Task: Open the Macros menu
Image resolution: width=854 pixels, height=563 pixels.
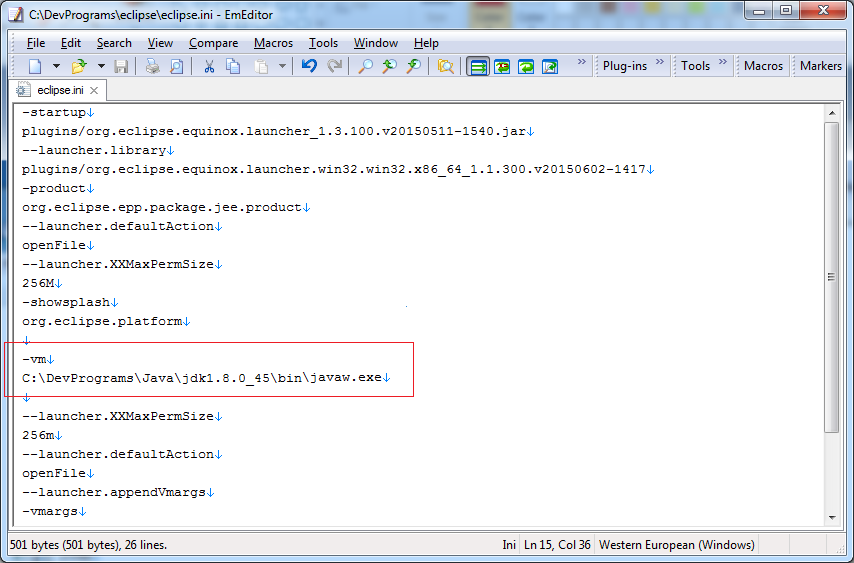Action: coord(273,43)
